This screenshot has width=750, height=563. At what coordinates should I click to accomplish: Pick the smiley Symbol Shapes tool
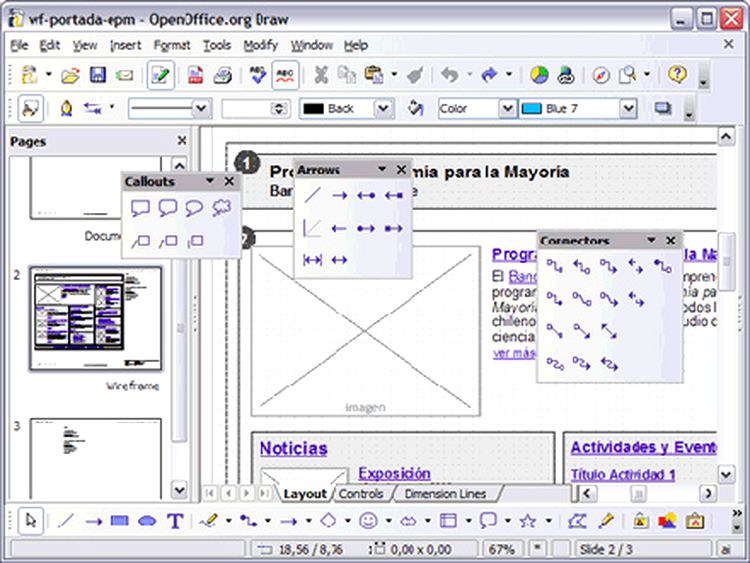pyautogui.click(x=368, y=520)
